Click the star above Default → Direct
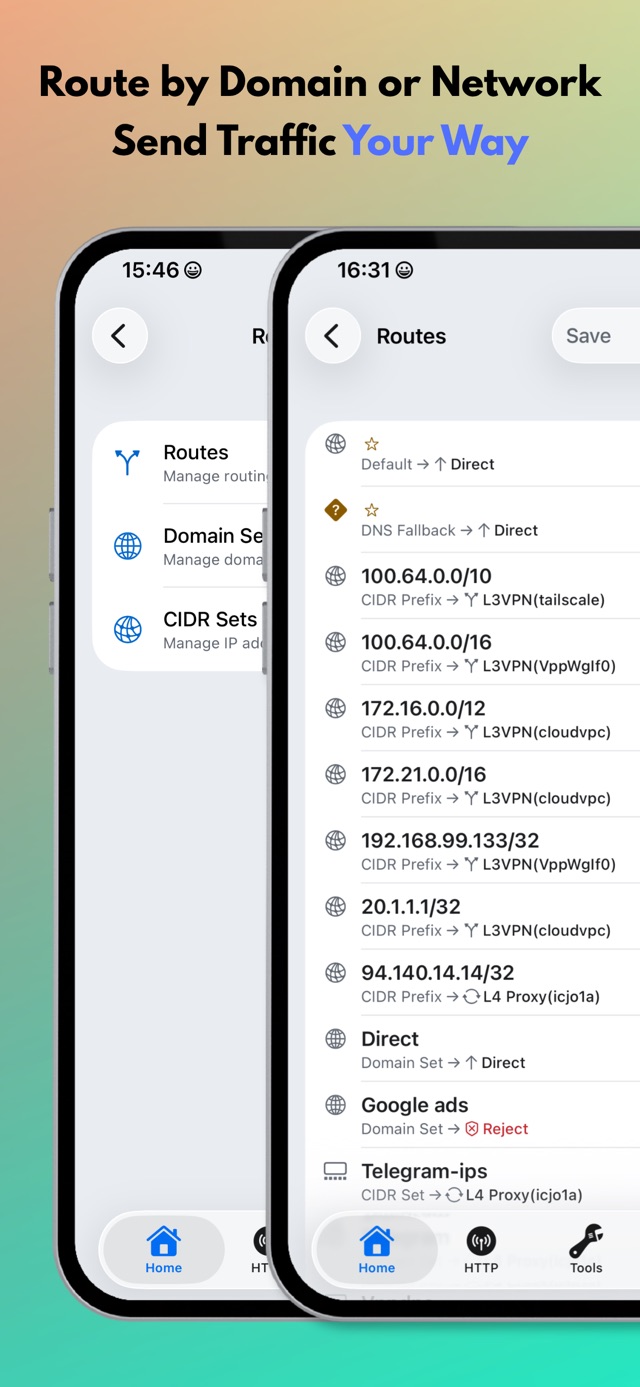This screenshot has height=1387, width=640. click(x=371, y=444)
